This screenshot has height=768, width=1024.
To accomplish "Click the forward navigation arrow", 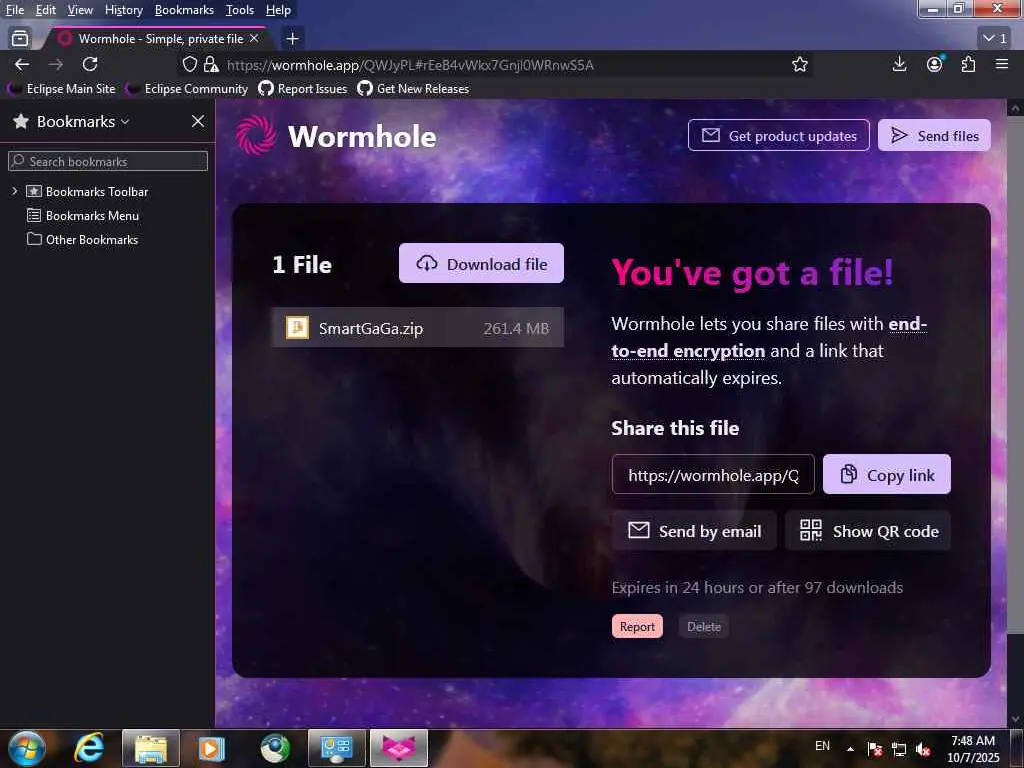I will click(x=56, y=64).
